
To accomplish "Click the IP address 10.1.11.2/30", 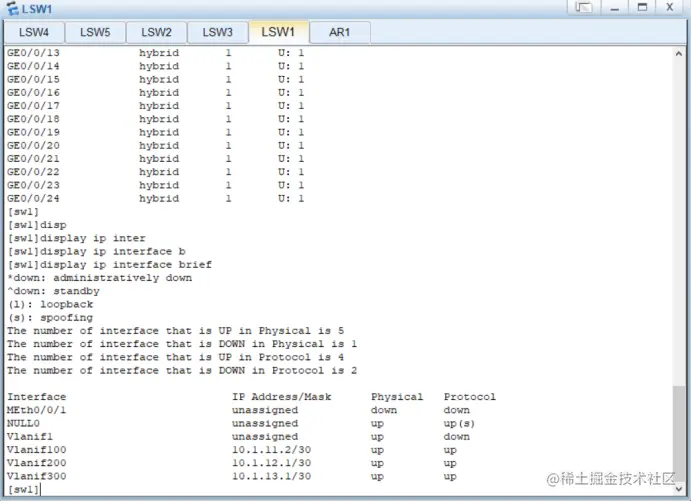I will (271, 450).
